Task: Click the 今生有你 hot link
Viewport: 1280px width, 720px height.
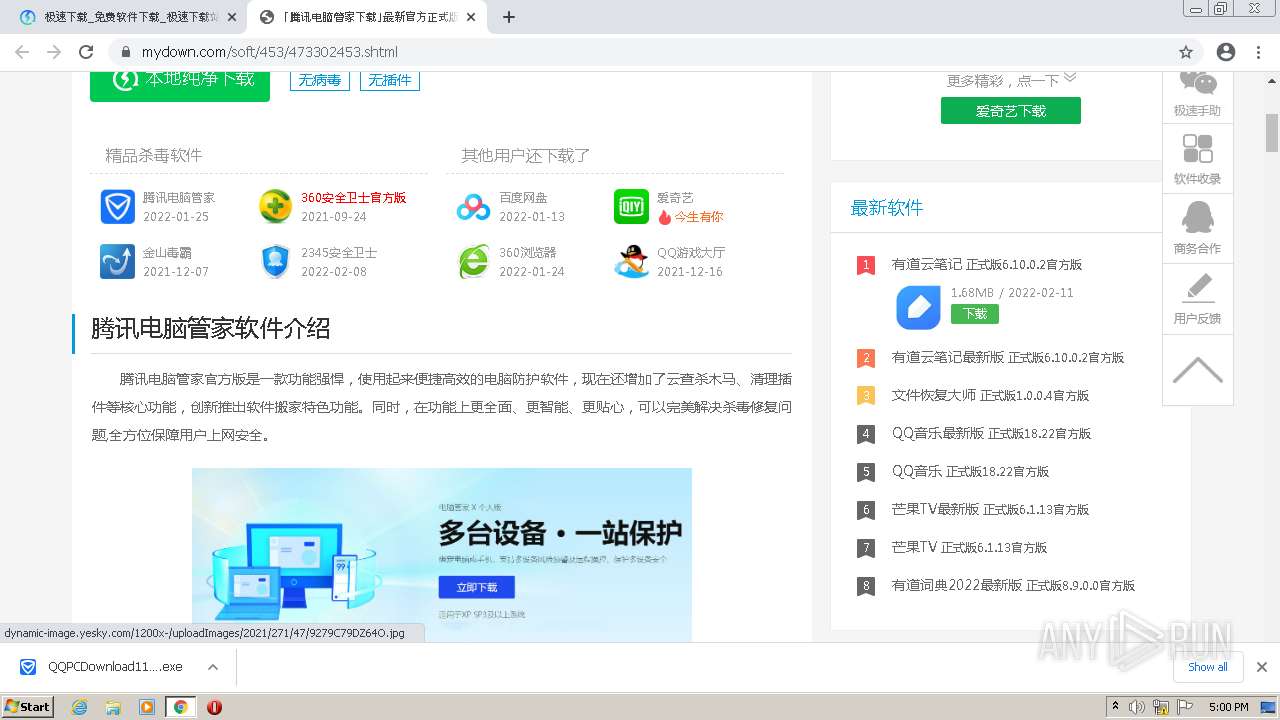Action: [698, 216]
